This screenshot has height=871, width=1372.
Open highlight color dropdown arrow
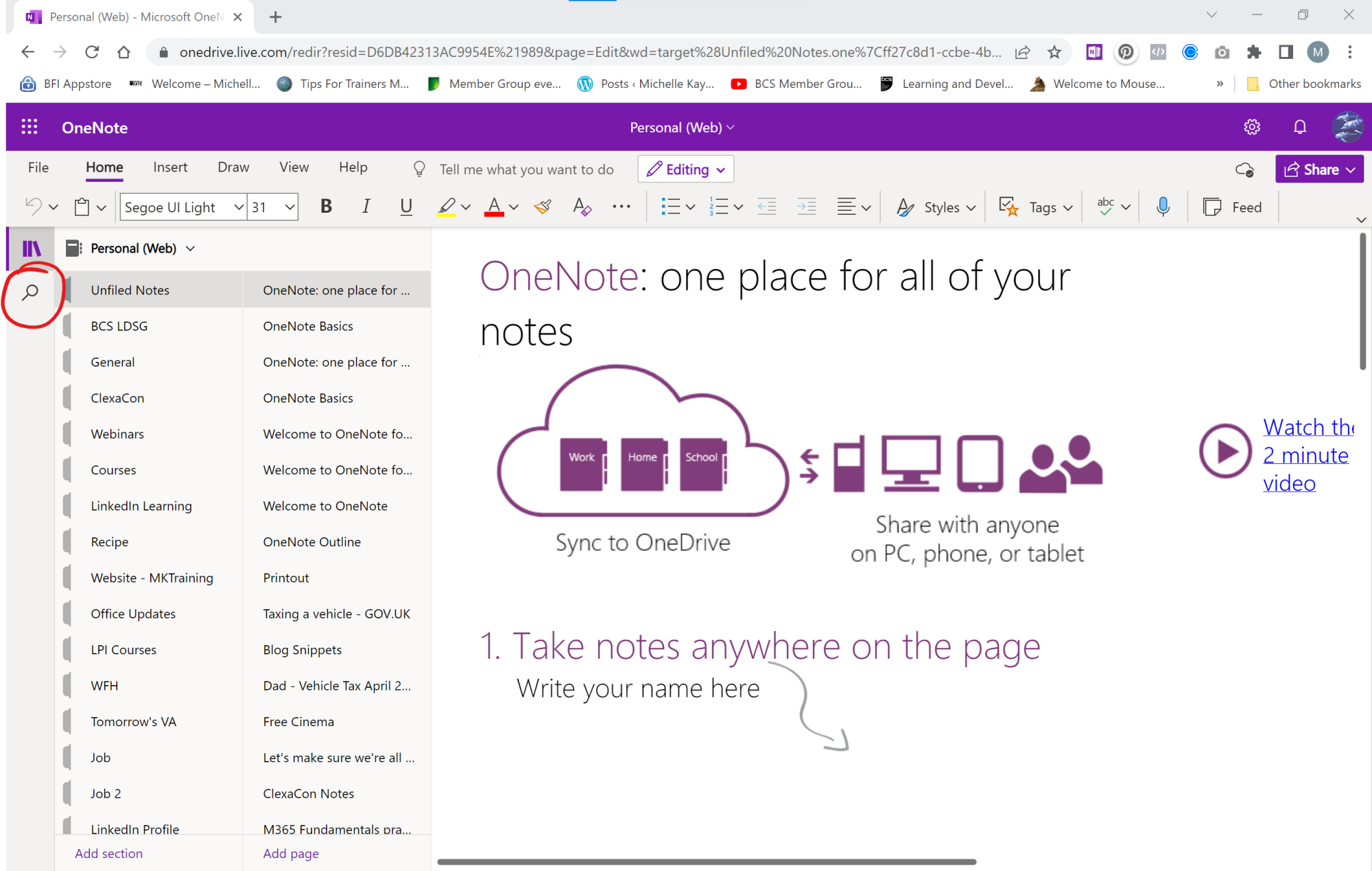[x=466, y=207]
